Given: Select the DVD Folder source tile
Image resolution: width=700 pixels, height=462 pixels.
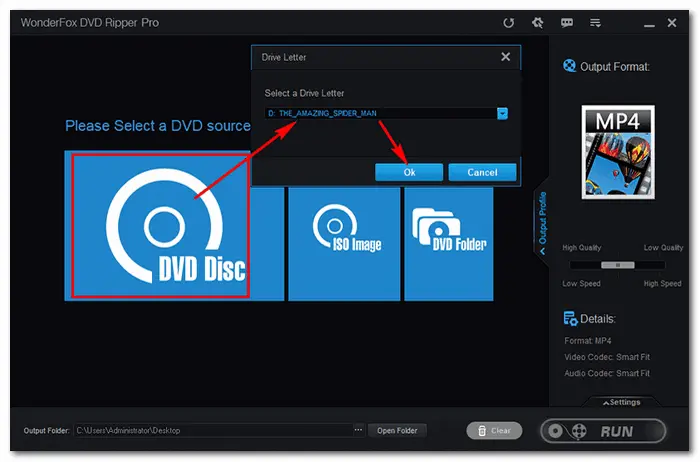Looking at the screenshot, I should click(449, 244).
